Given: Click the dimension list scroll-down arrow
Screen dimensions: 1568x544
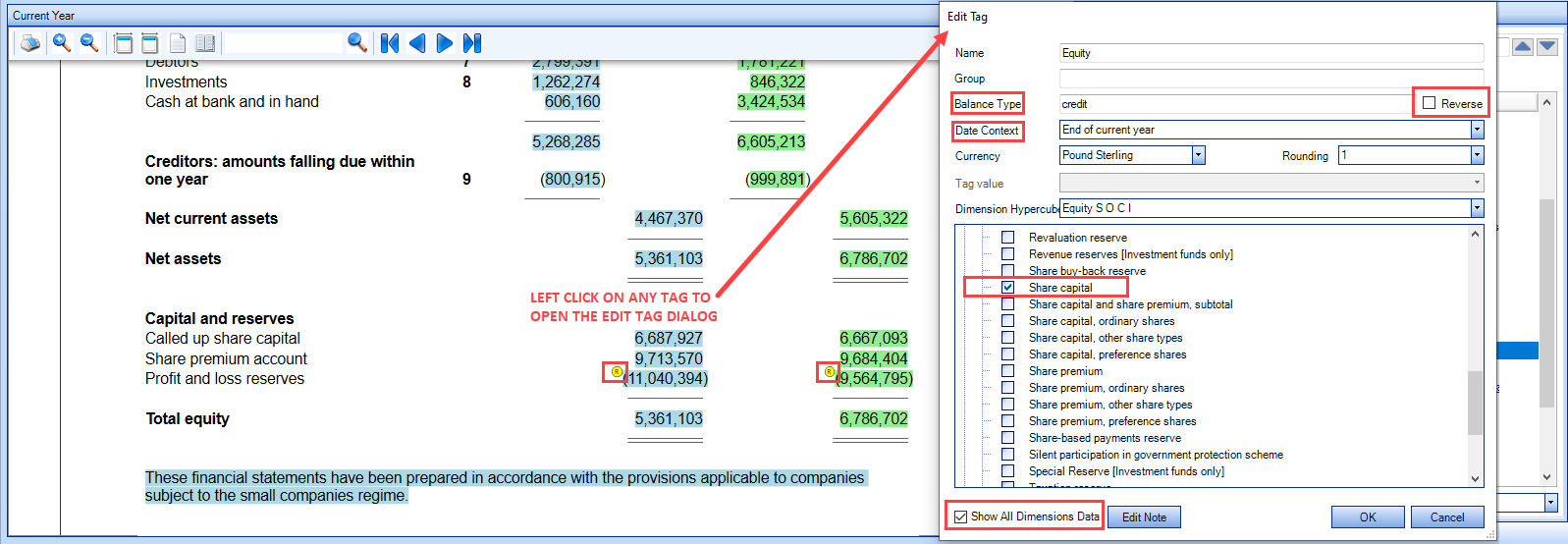Looking at the screenshot, I should [x=1475, y=479].
